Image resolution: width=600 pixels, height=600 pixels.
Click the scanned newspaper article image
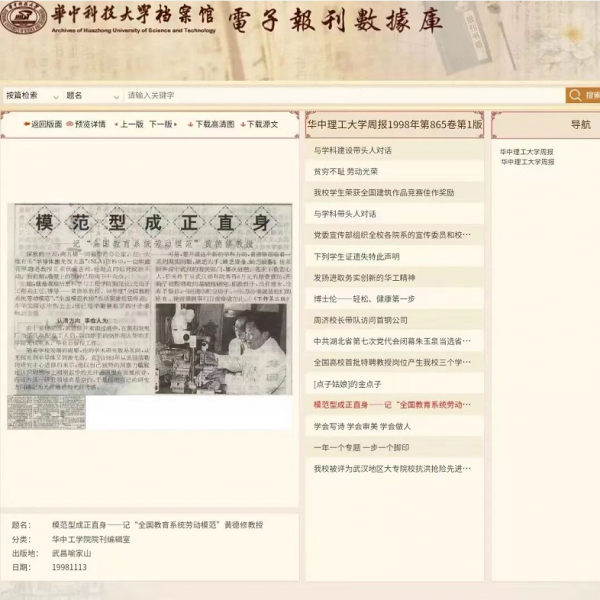click(x=150, y=300)
